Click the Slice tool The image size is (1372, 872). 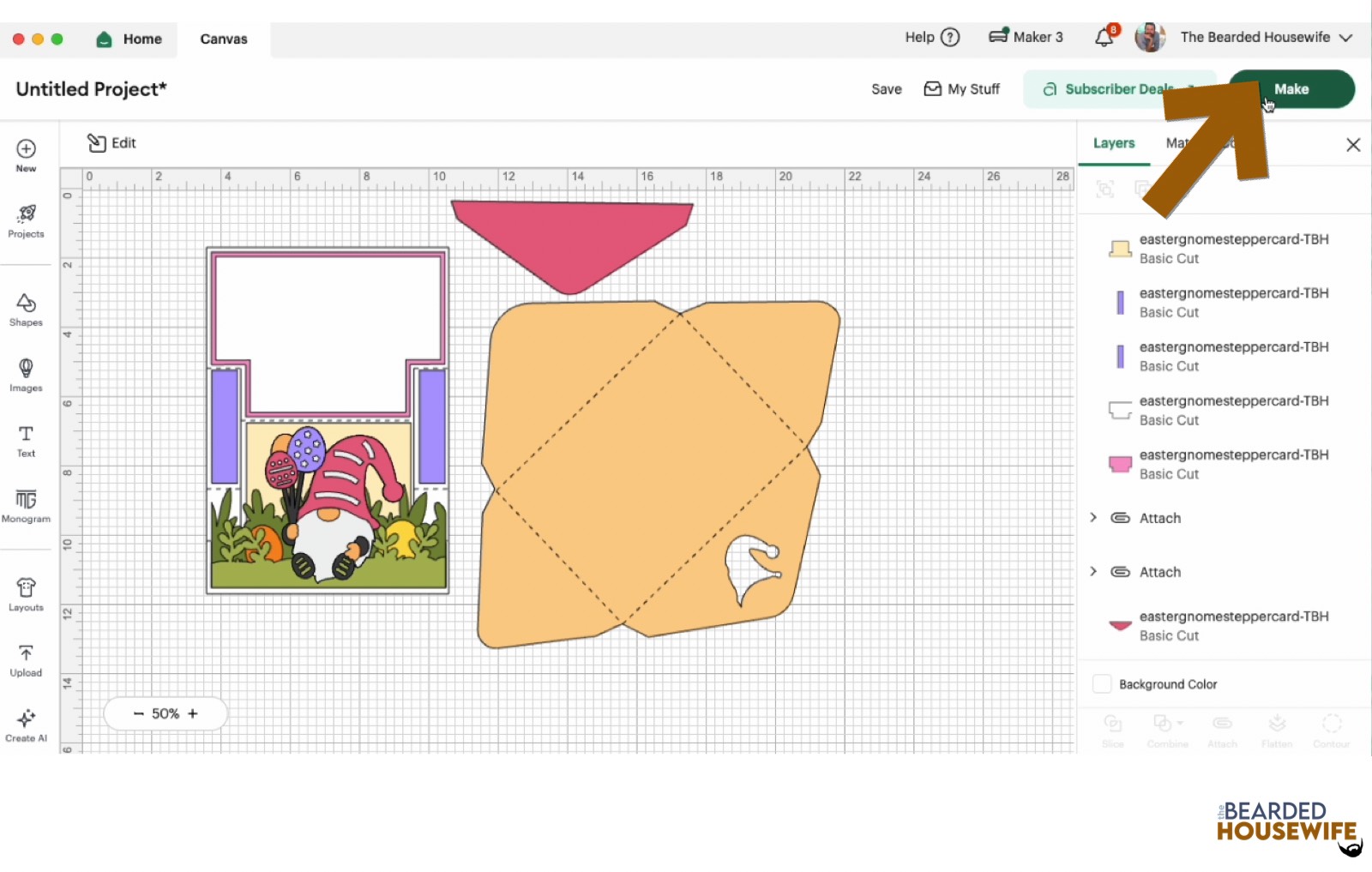[1113, 731]
